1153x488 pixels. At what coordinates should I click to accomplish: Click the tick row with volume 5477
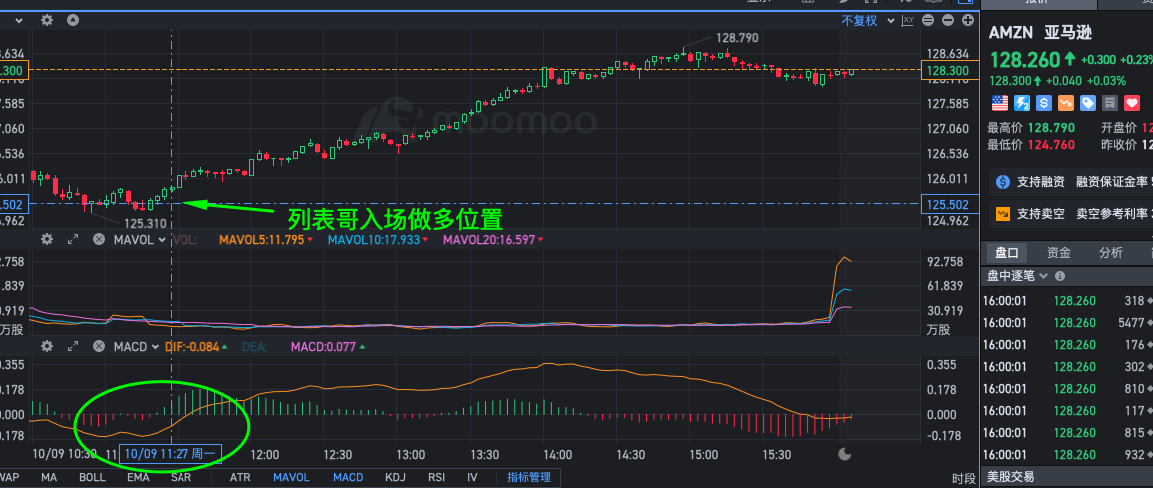[1066, 323]
